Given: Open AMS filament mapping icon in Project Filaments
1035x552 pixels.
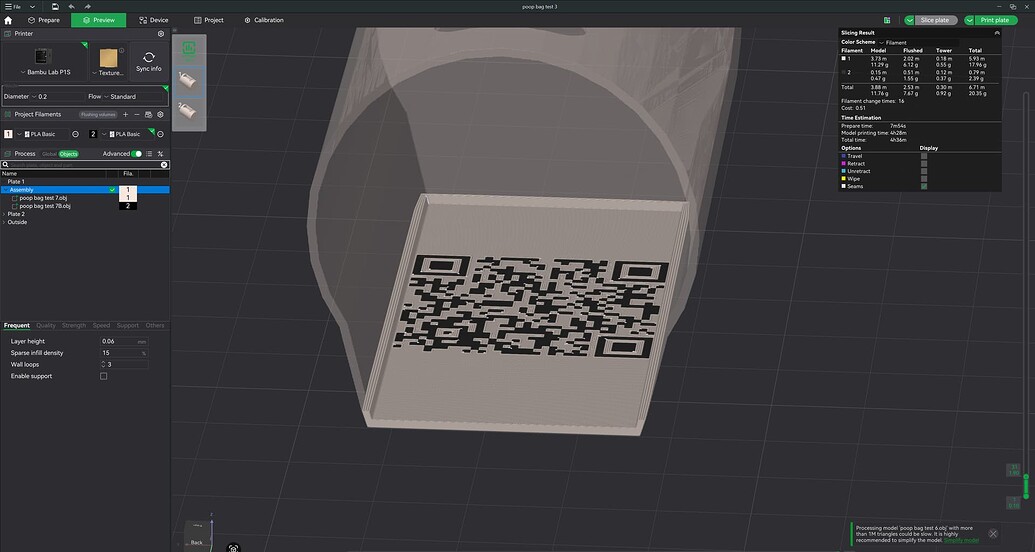Looking at the screenshot, I should tap(149, 114).
